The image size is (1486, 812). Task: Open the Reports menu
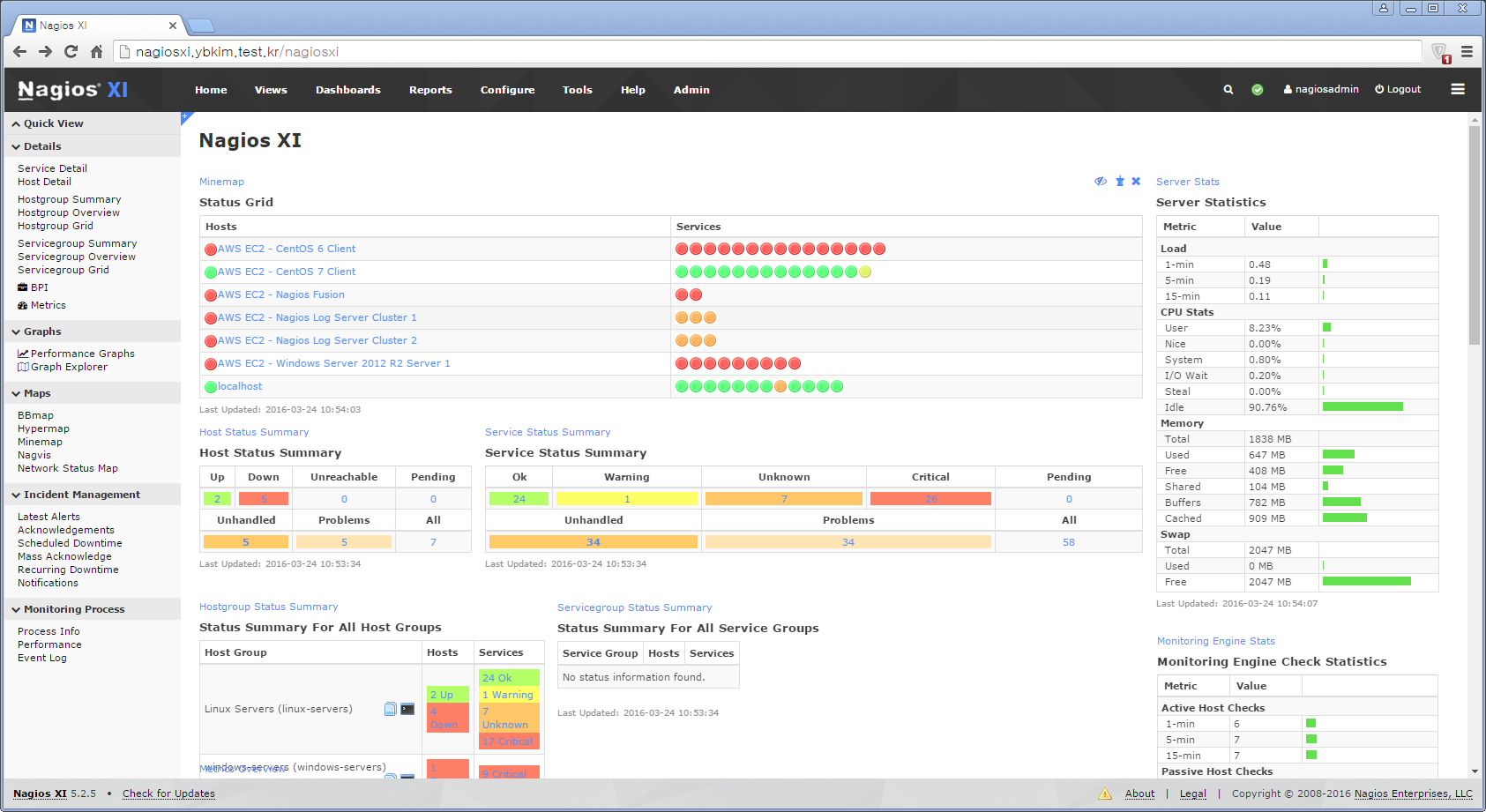[430, 90]
